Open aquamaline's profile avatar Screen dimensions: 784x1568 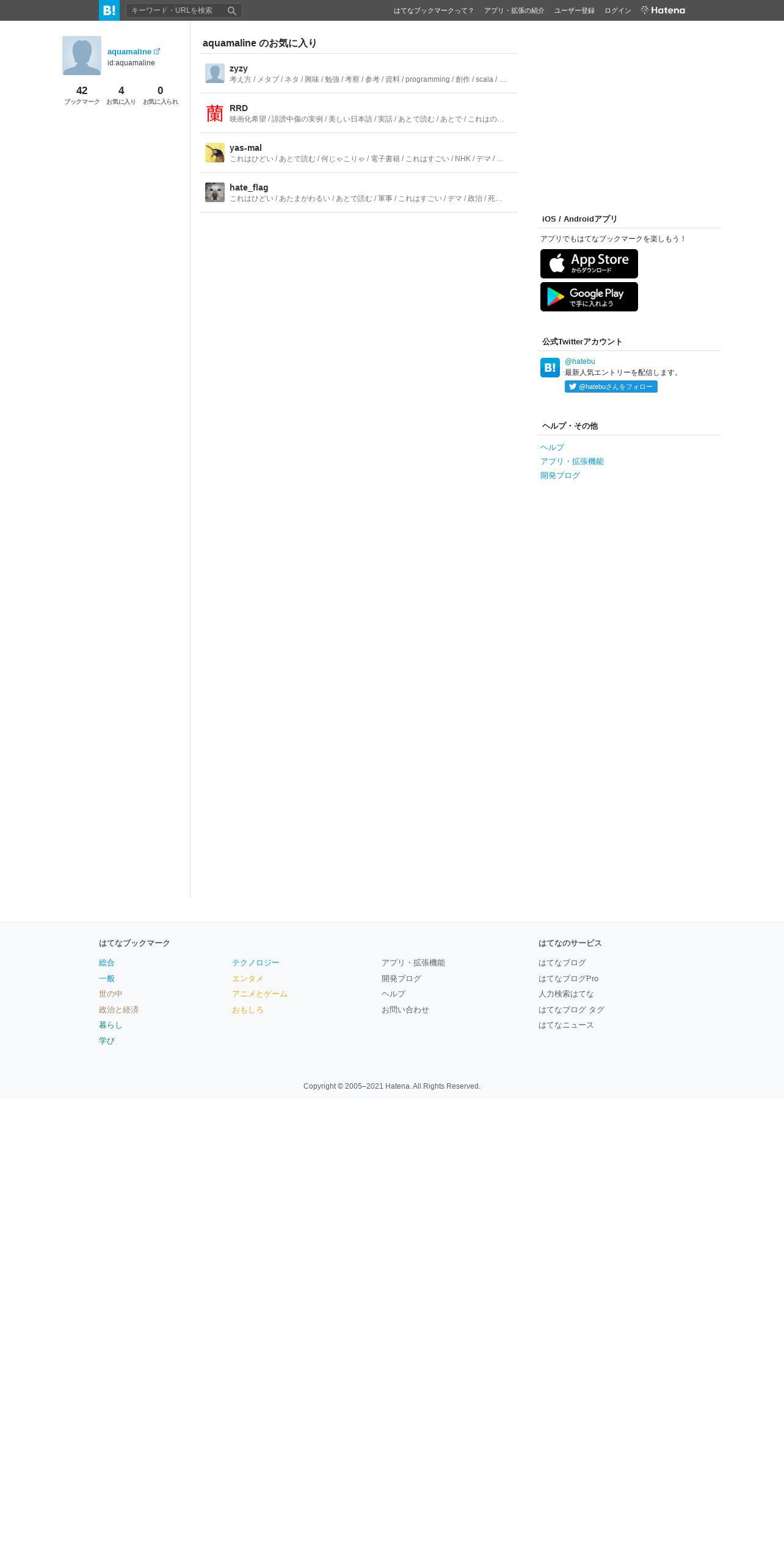(x=82, y=56)
